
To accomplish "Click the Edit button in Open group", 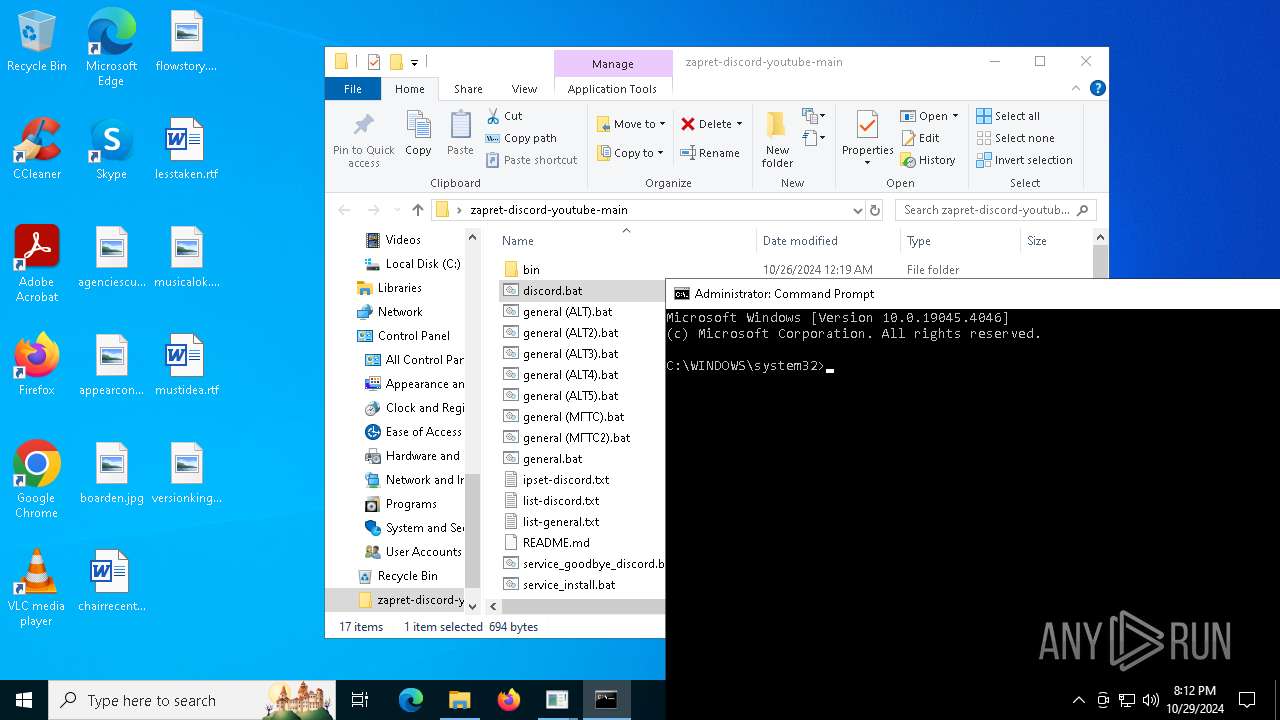I will tap(920, 138).
